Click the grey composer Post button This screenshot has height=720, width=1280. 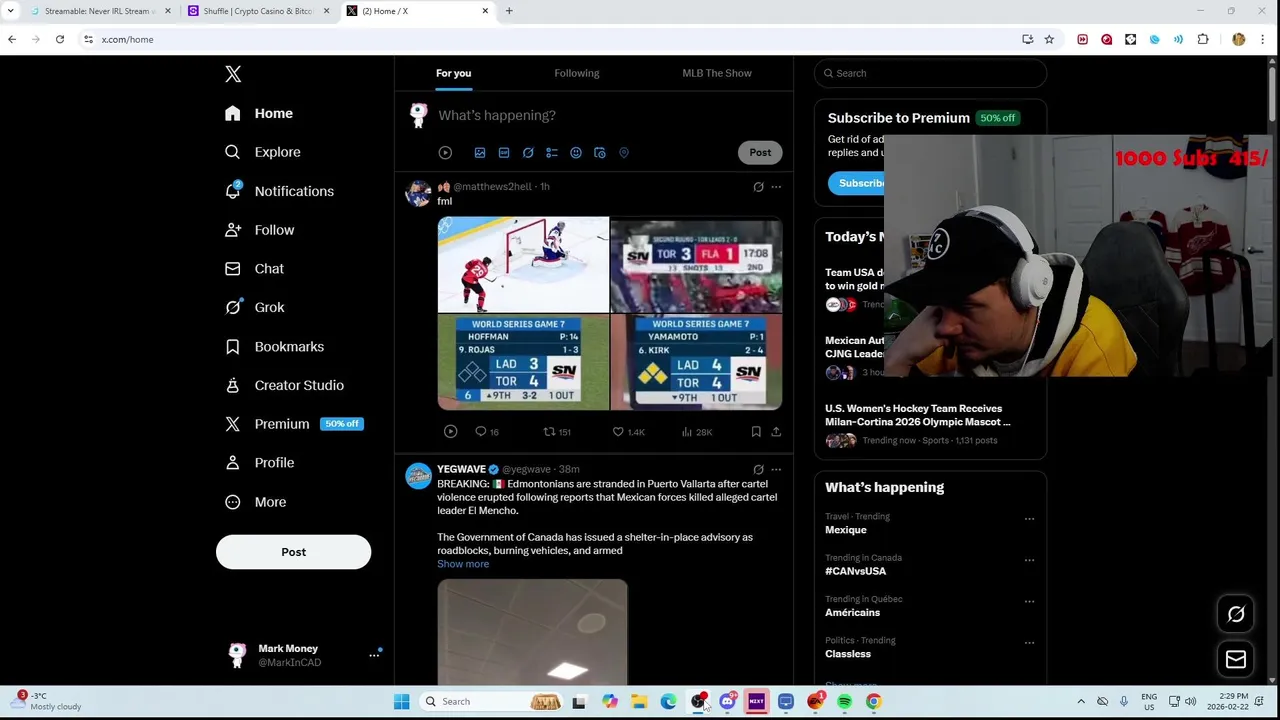(760, 153)
